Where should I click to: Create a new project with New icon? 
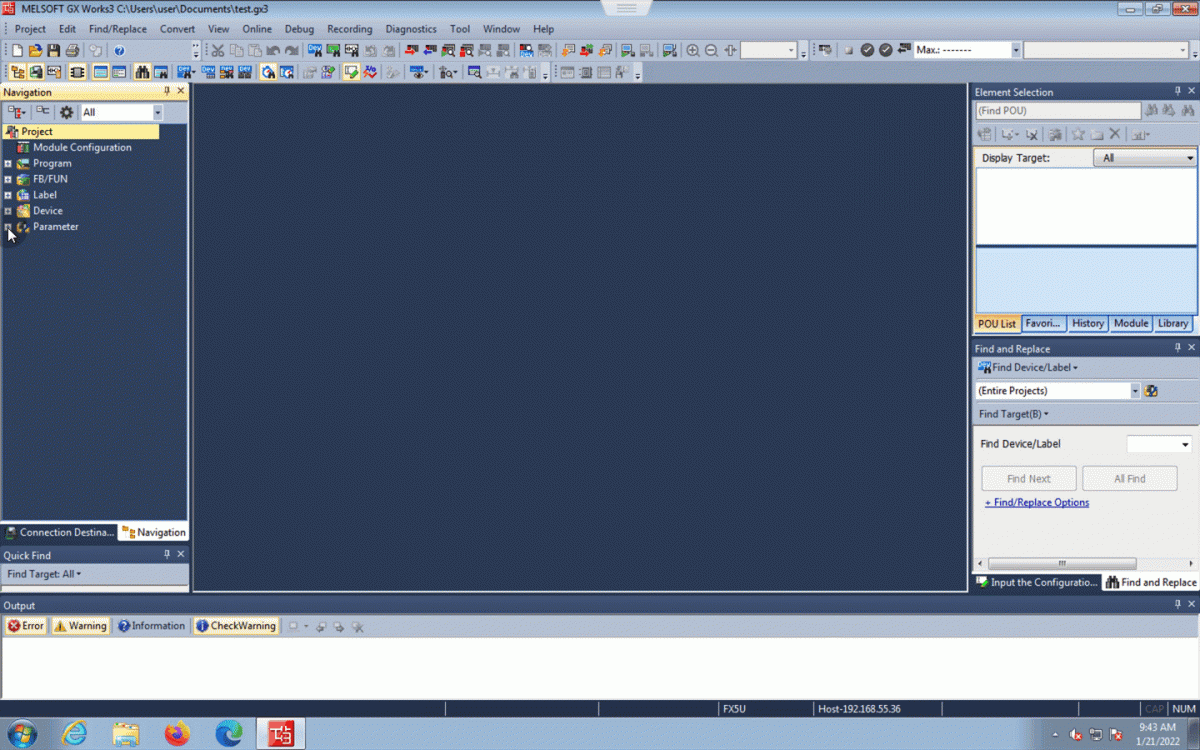point(17,50)
